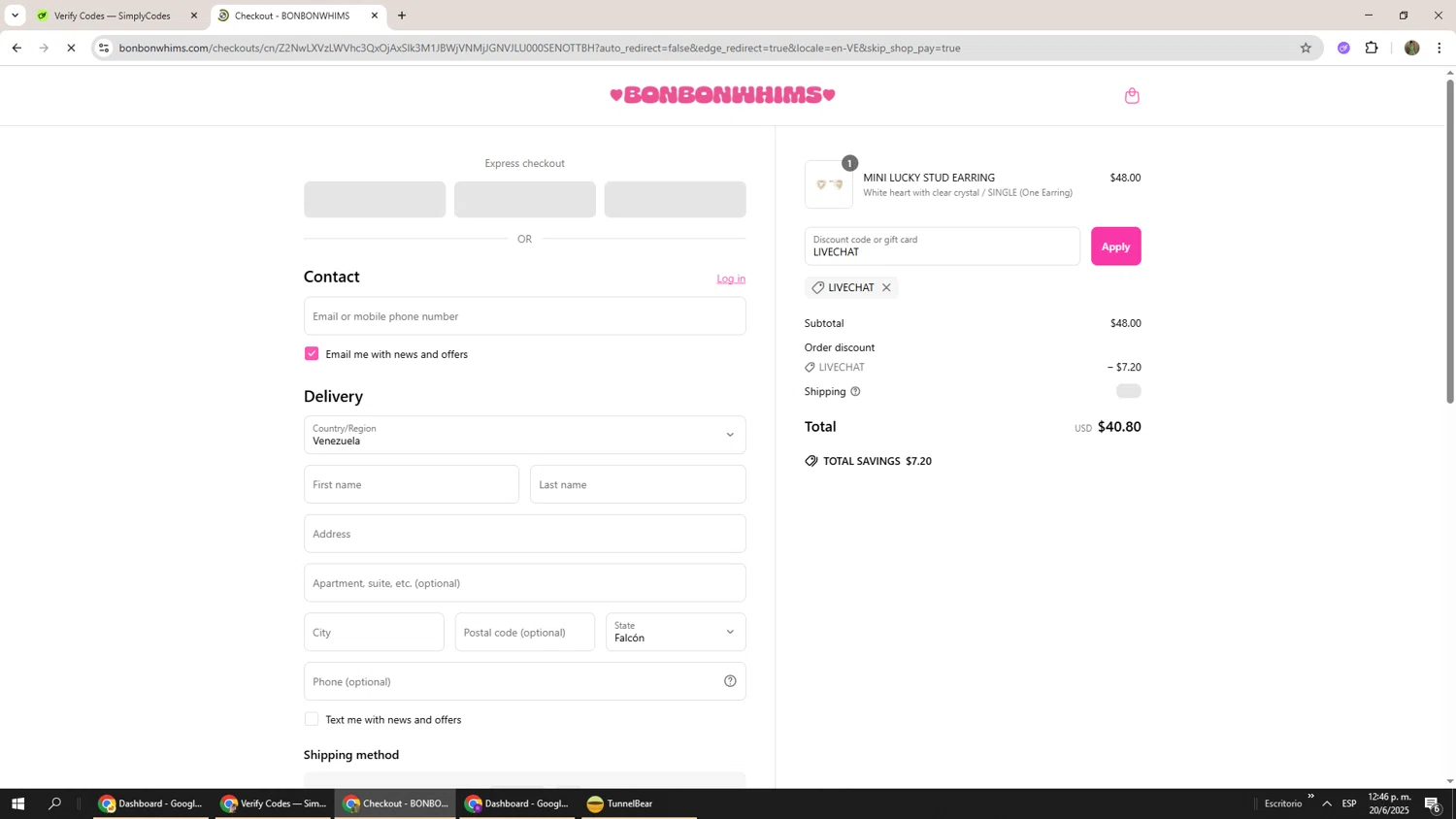Show hidden system tray icons
1456x819 pixels.
[1327, 803]
